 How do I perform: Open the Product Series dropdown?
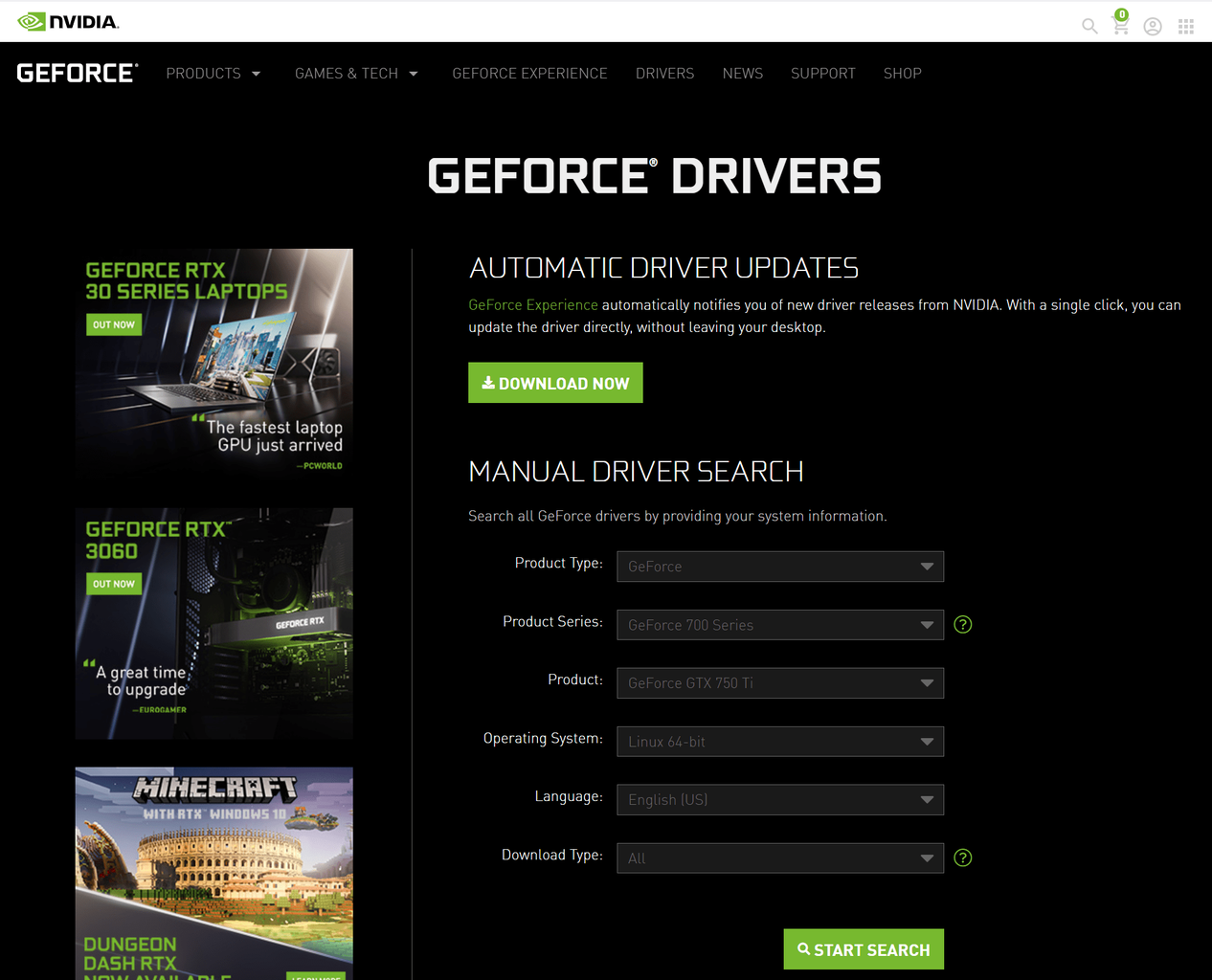pyautogui.click(x=780, y=625)
